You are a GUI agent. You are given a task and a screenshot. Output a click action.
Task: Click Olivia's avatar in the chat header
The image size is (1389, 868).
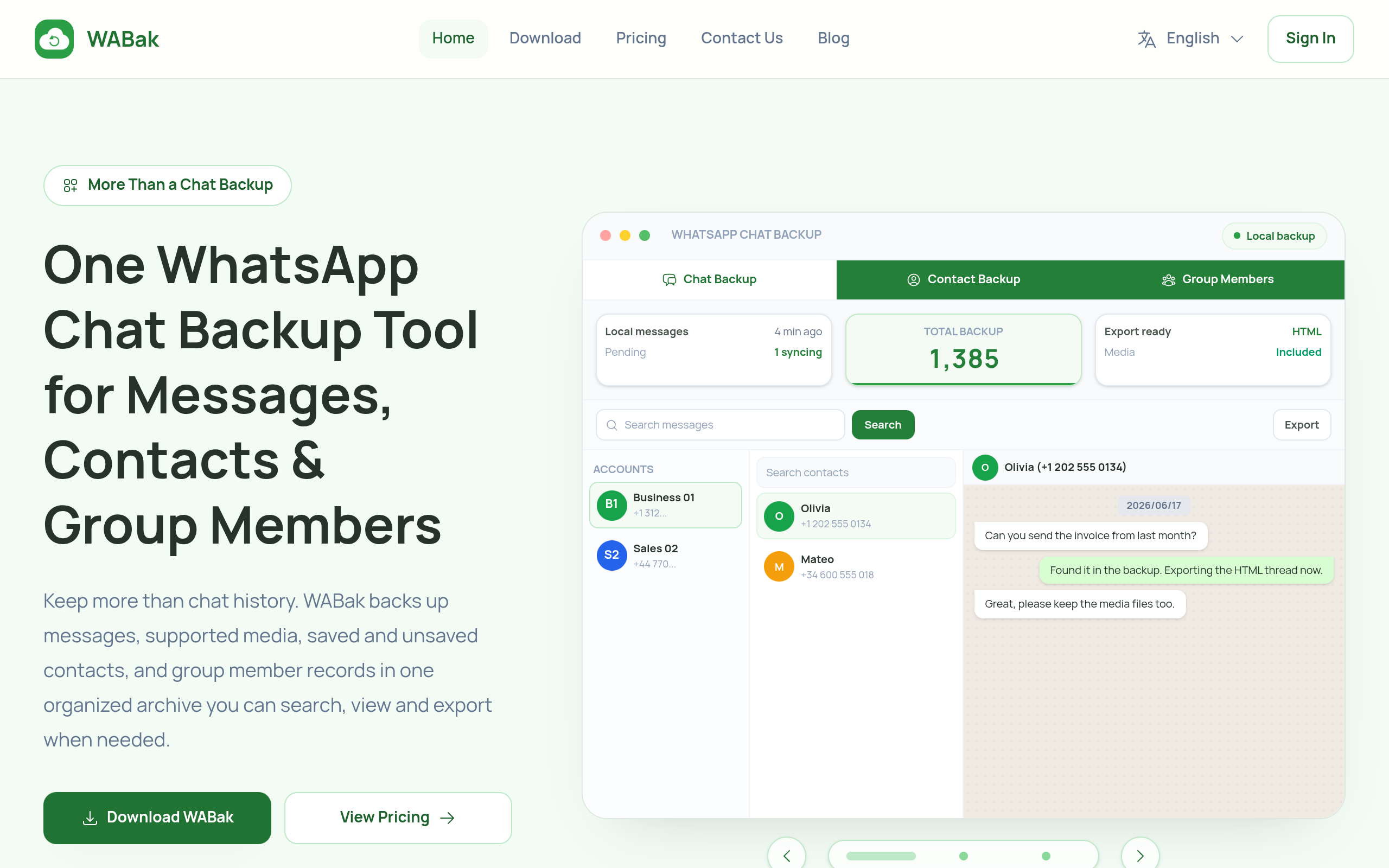[985, 467]
